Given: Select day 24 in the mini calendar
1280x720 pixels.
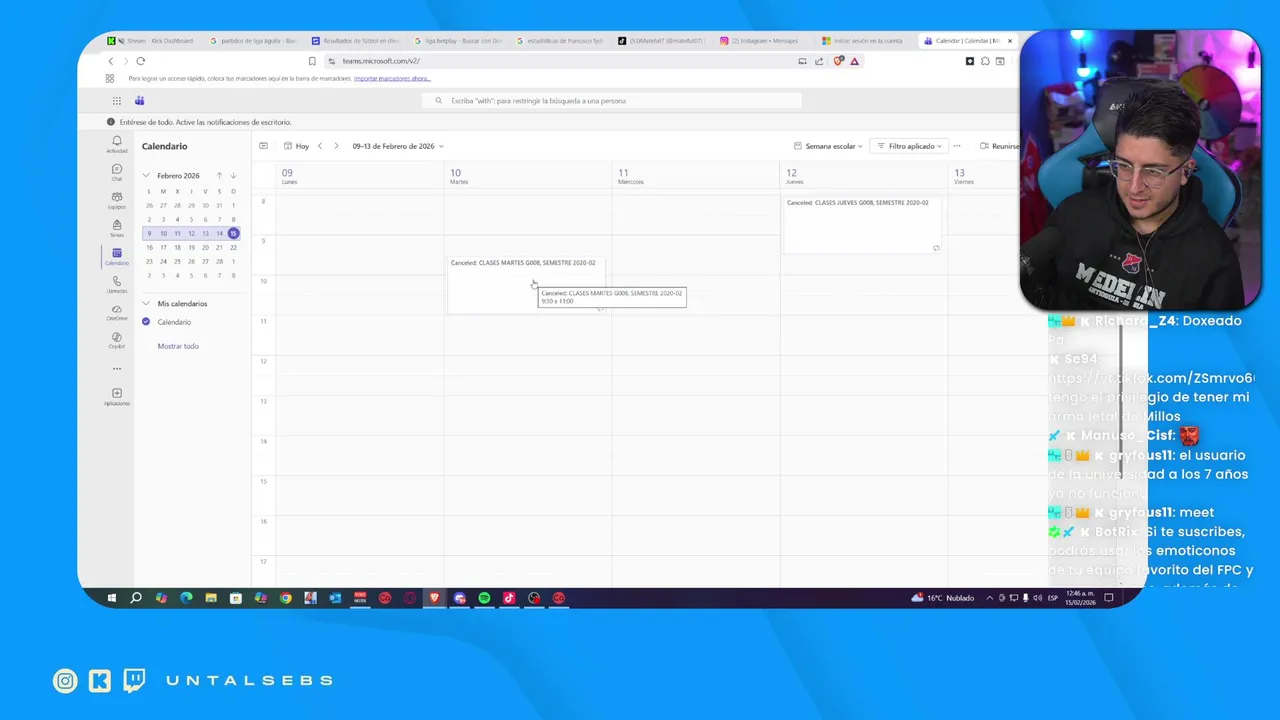Looking at the screenshot, I should click(163, 261).
